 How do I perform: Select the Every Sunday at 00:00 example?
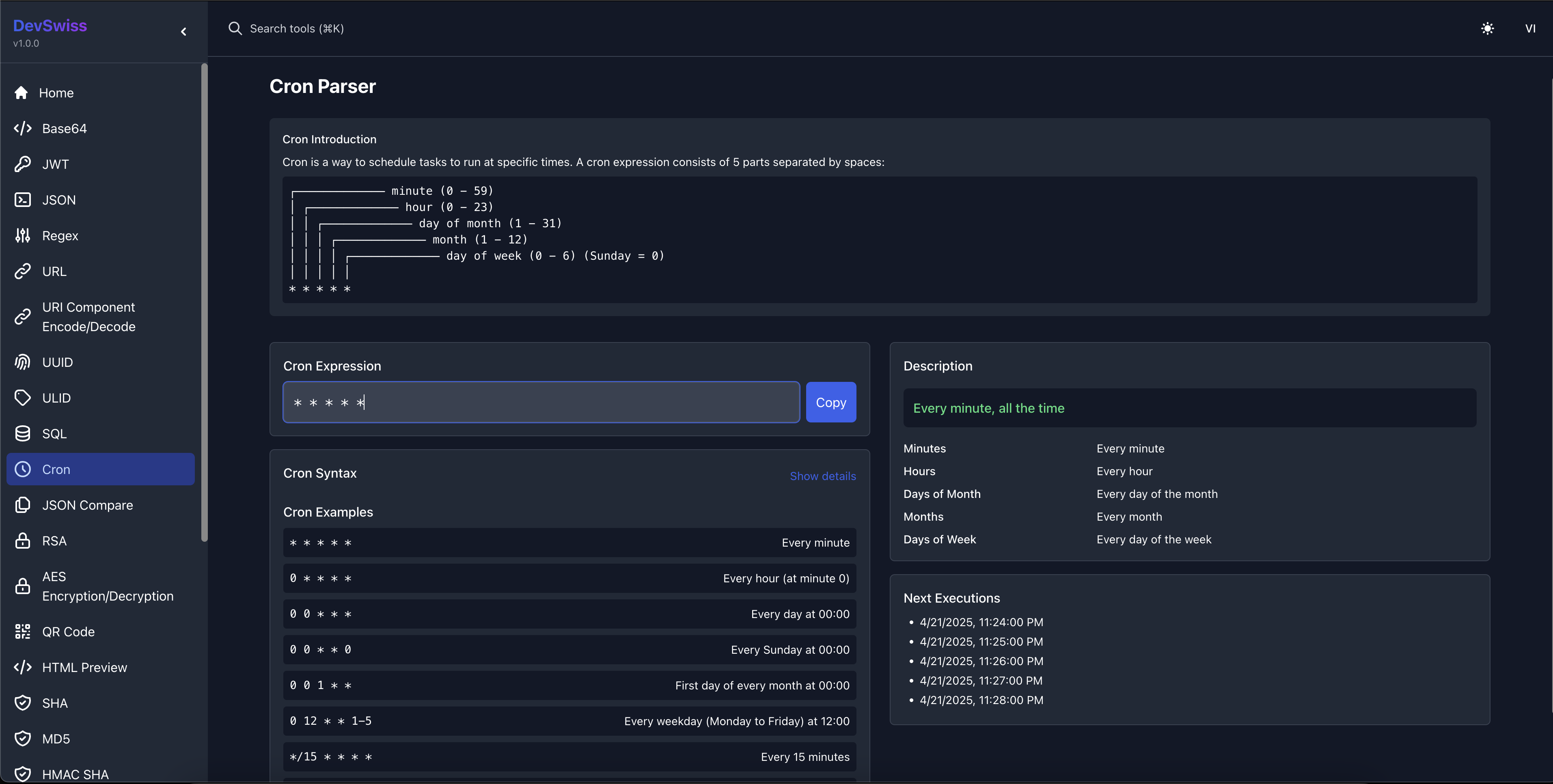569,650
